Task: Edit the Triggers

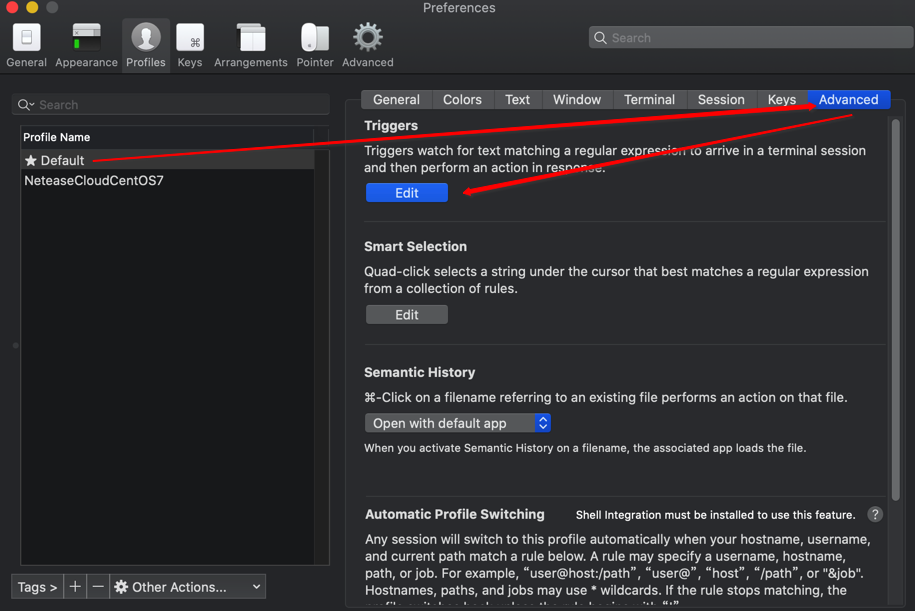Action: (407, 193)
